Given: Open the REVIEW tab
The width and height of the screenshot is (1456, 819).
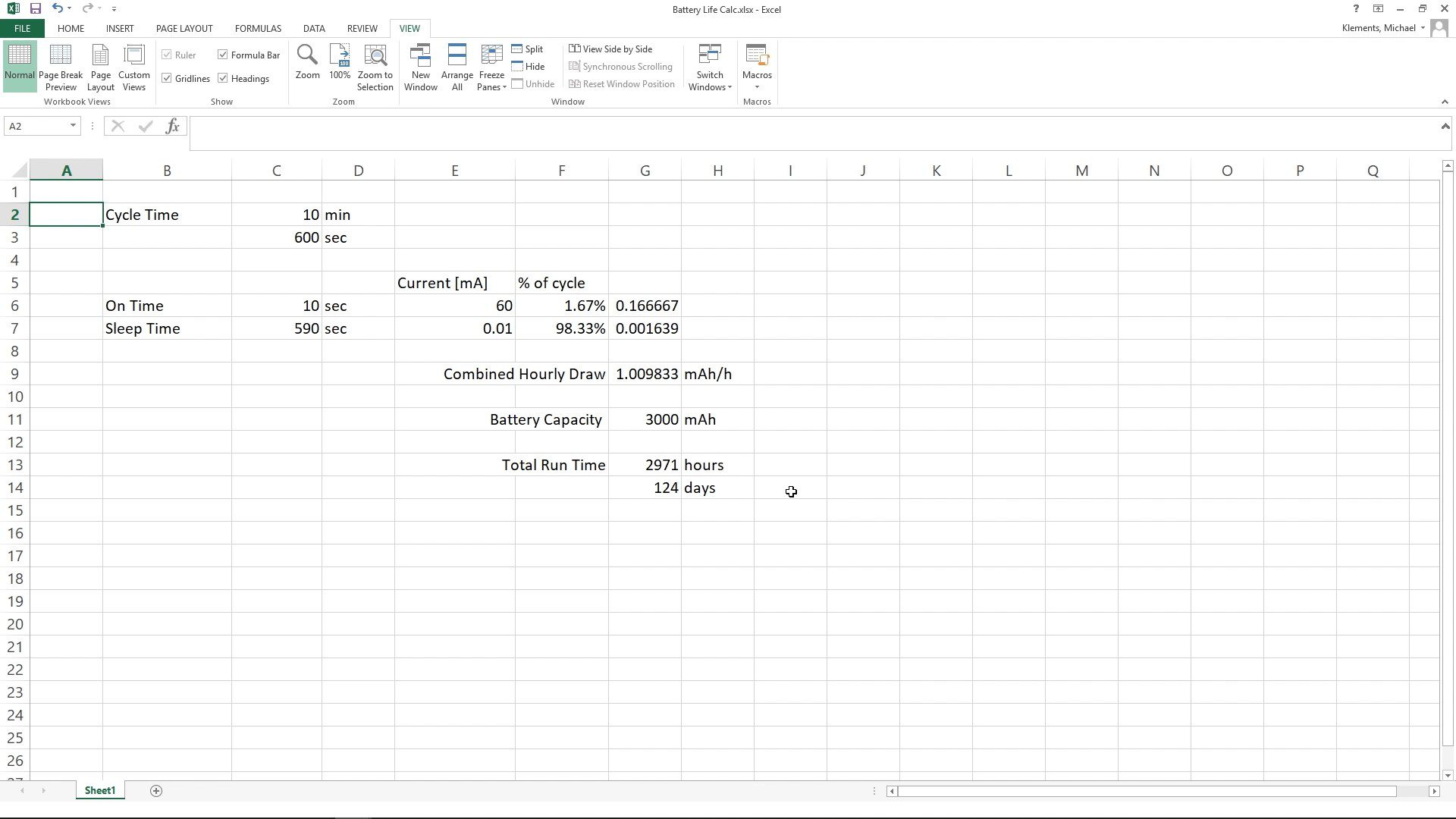Looking at the screenshot, I should tap(362, 28).
